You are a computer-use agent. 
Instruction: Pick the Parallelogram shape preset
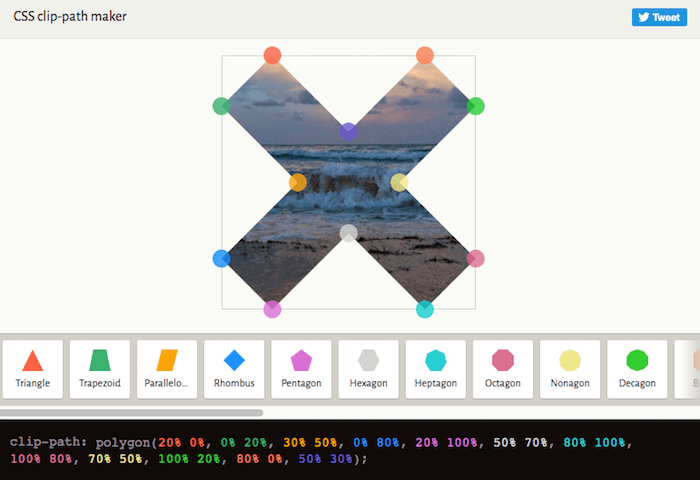pos(167,369)
